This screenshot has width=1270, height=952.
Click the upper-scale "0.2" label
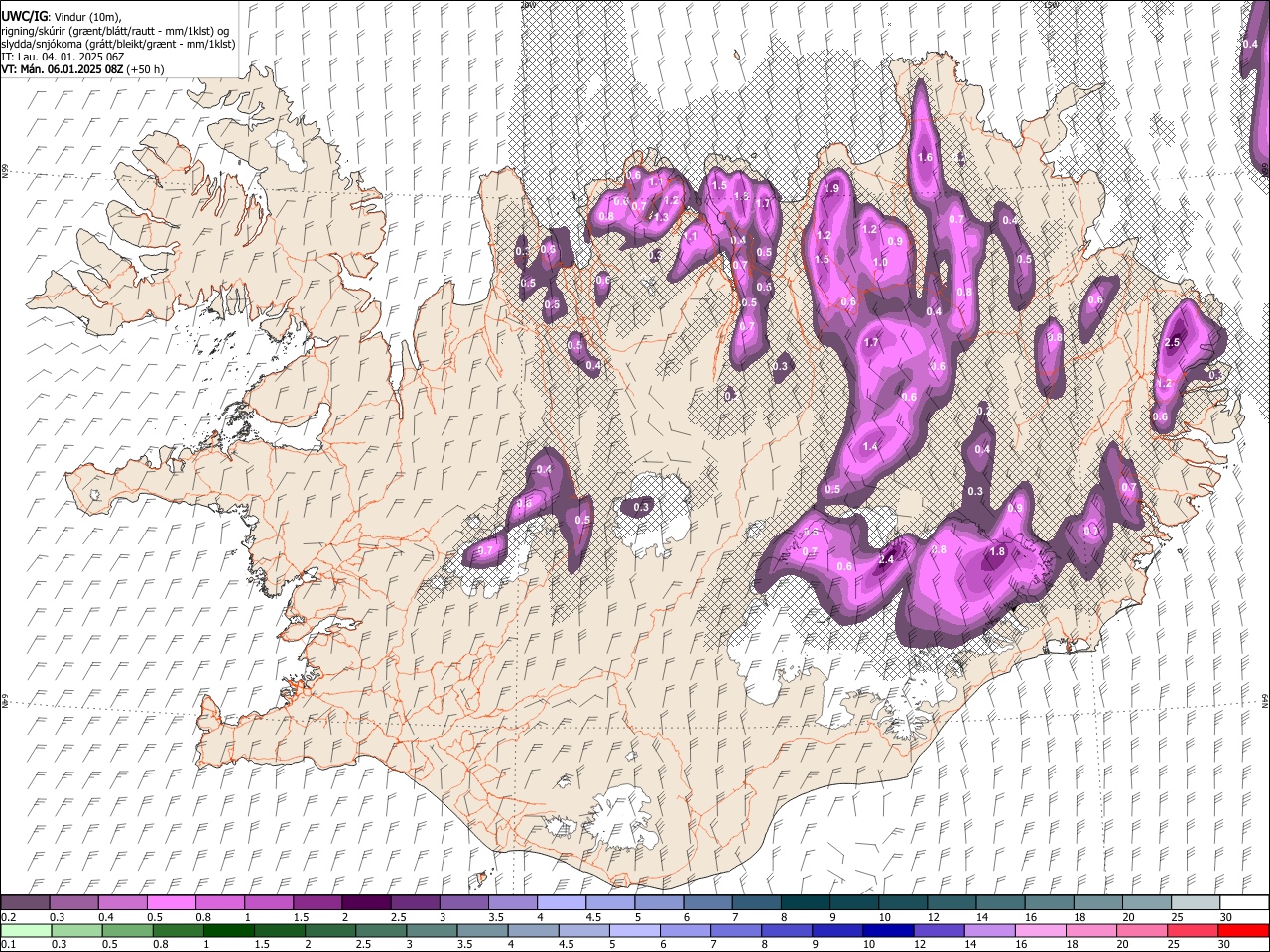tap(8, 917)
